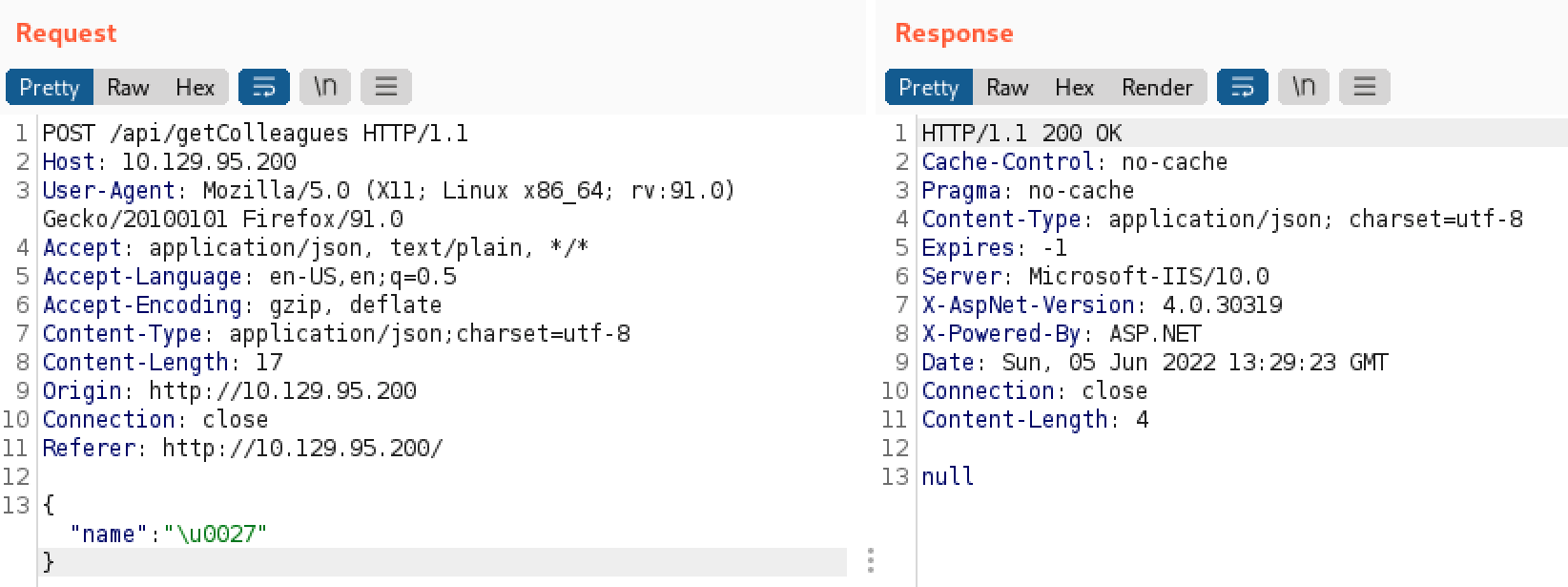Viewport: 1568px width, 587px height.
Task: Switch to Raw tab in Response panel
Action: 1007,87
